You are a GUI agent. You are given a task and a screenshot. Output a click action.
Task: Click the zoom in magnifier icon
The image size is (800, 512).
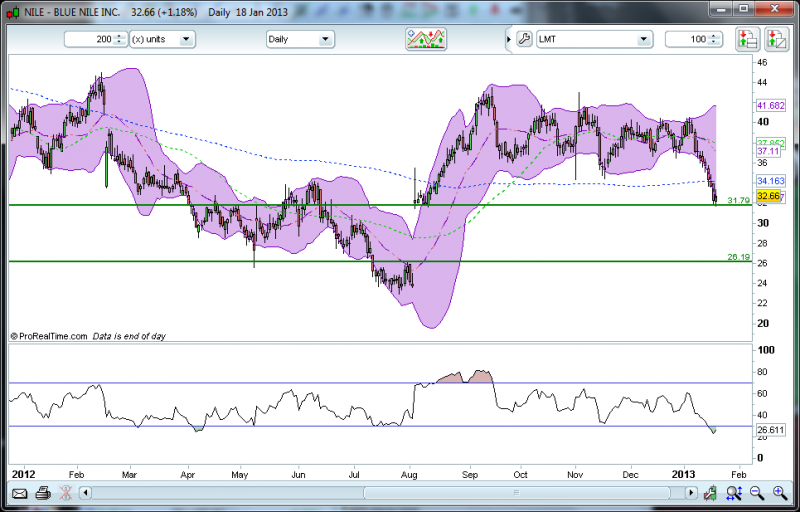[780, 493]
